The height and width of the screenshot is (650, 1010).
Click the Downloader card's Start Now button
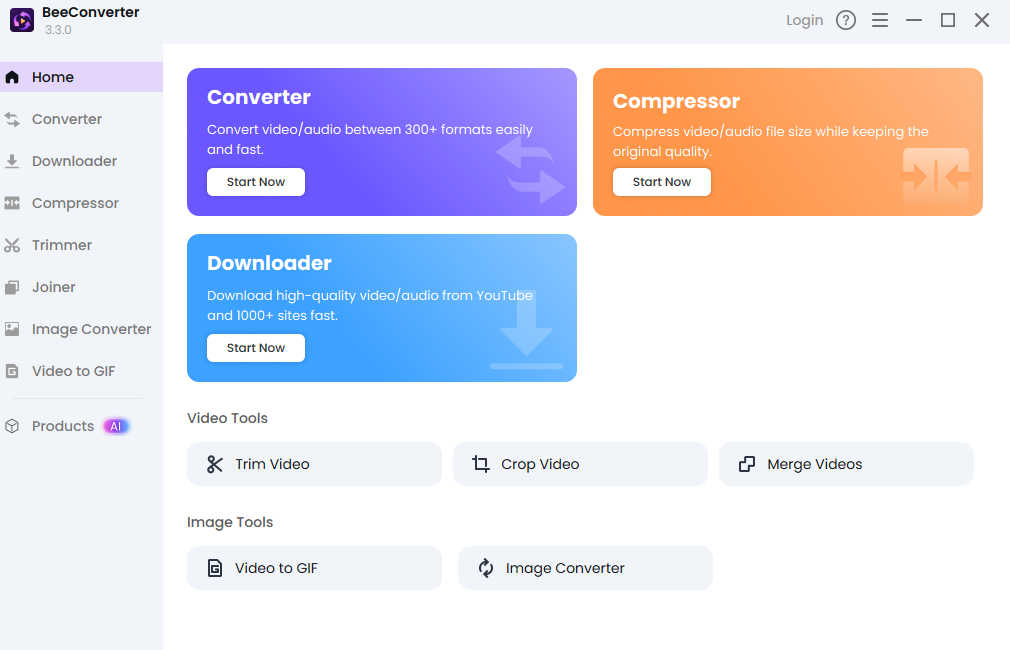[255, 347]
